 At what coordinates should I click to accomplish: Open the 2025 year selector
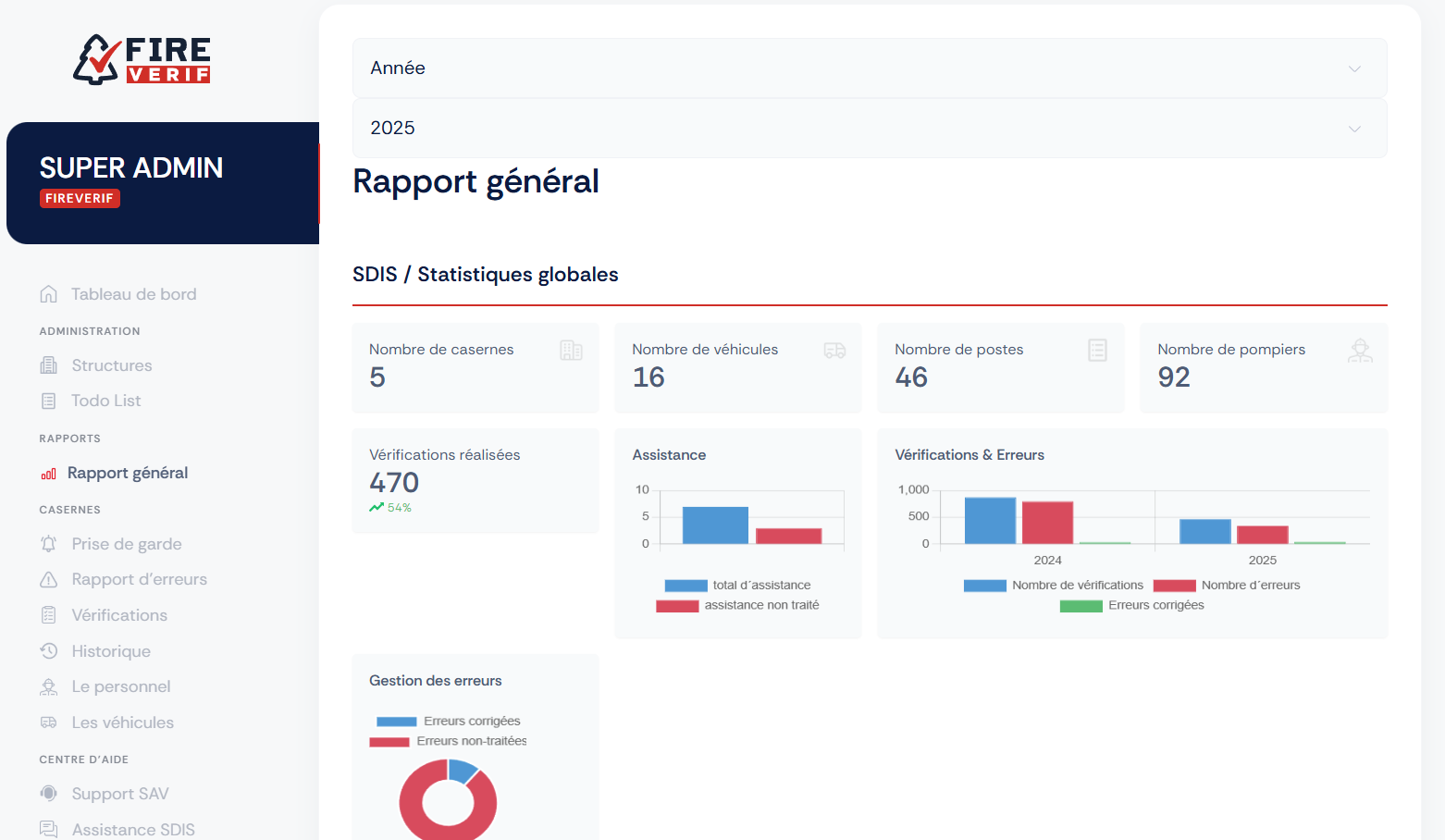[869, 129]
